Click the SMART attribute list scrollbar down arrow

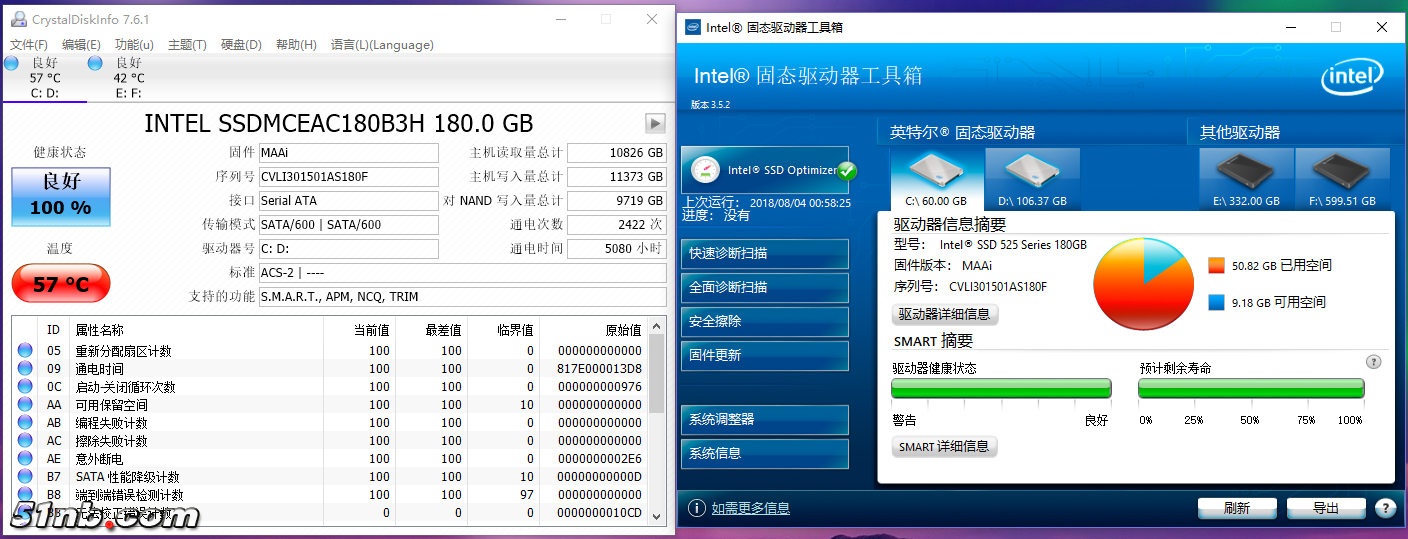657,516
